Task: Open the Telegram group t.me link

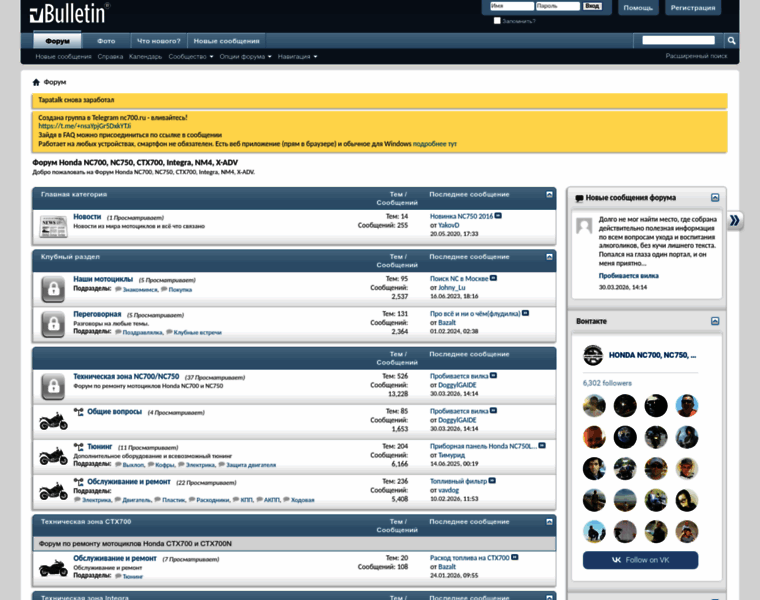Action: pyautogui.click(x=85, y=126)
